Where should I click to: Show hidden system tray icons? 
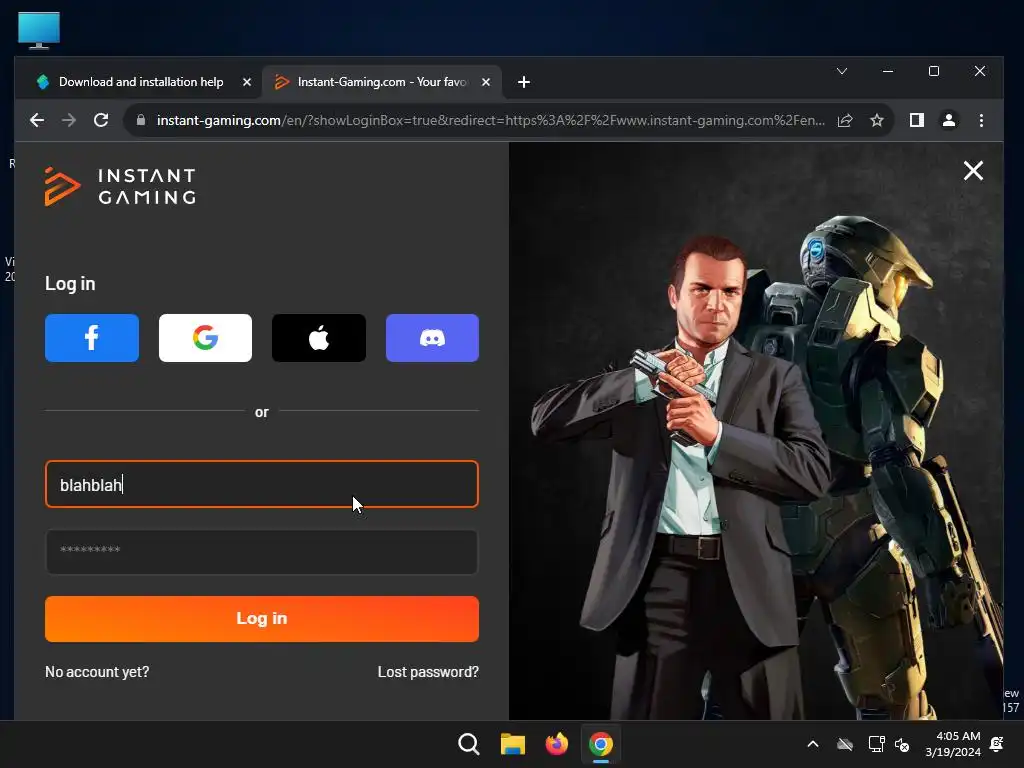(x=813, y=744)
